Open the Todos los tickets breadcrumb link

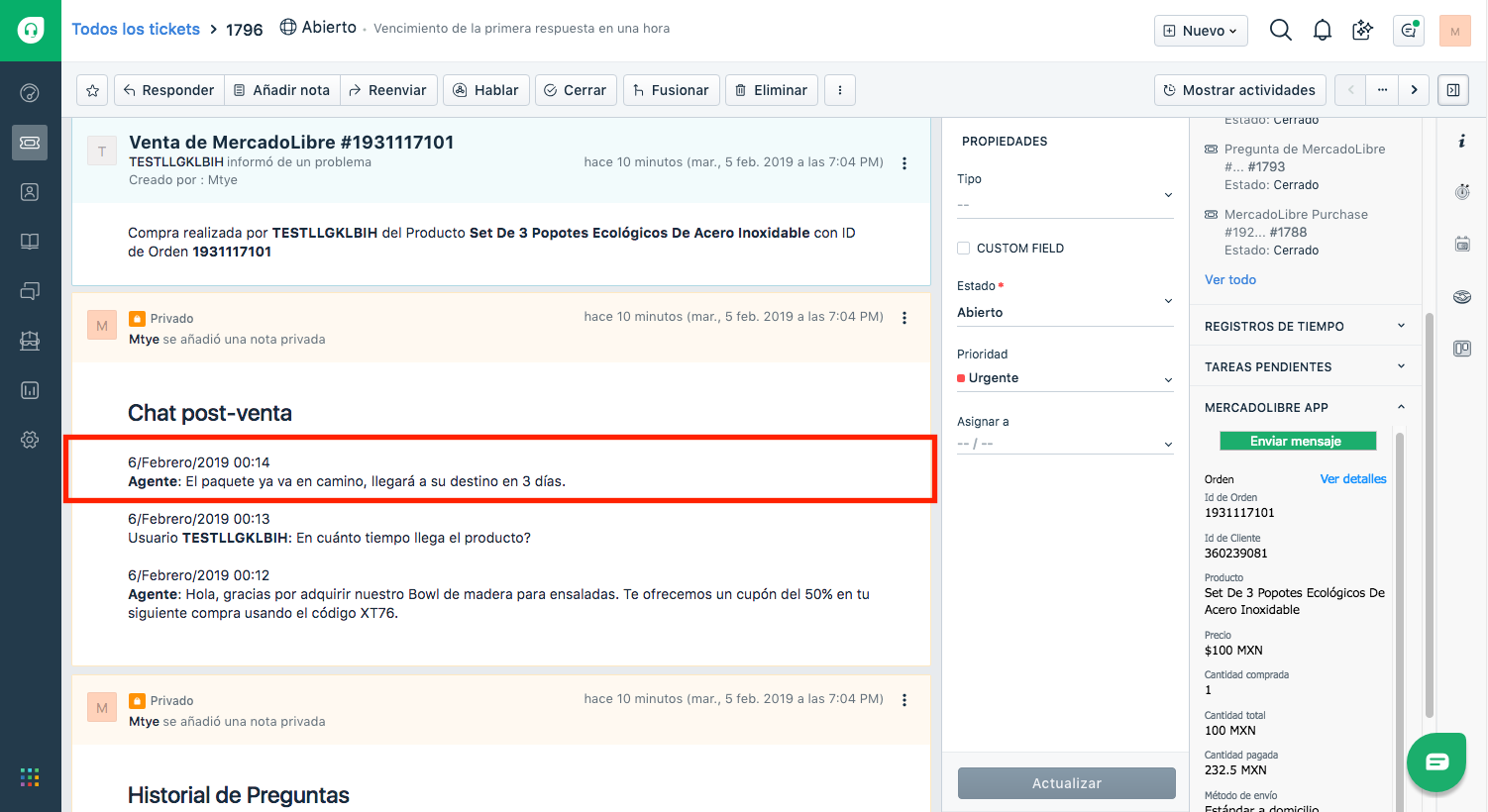pyautogui.click(x=136, y=29)
